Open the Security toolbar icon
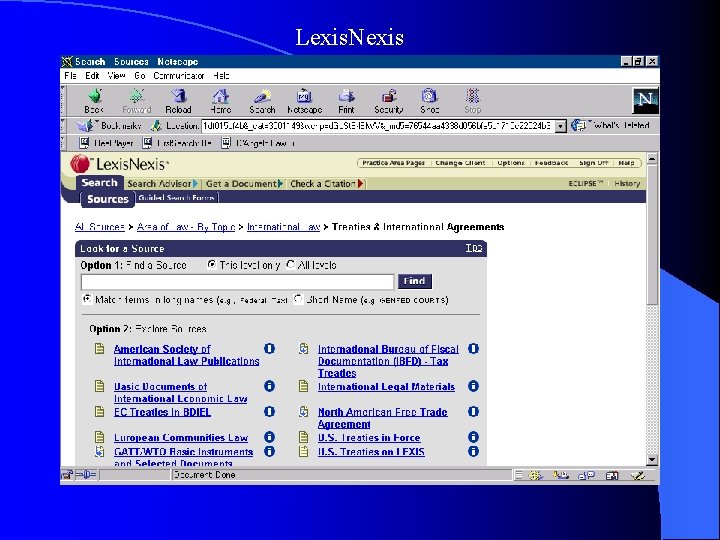 pos(388,101)
